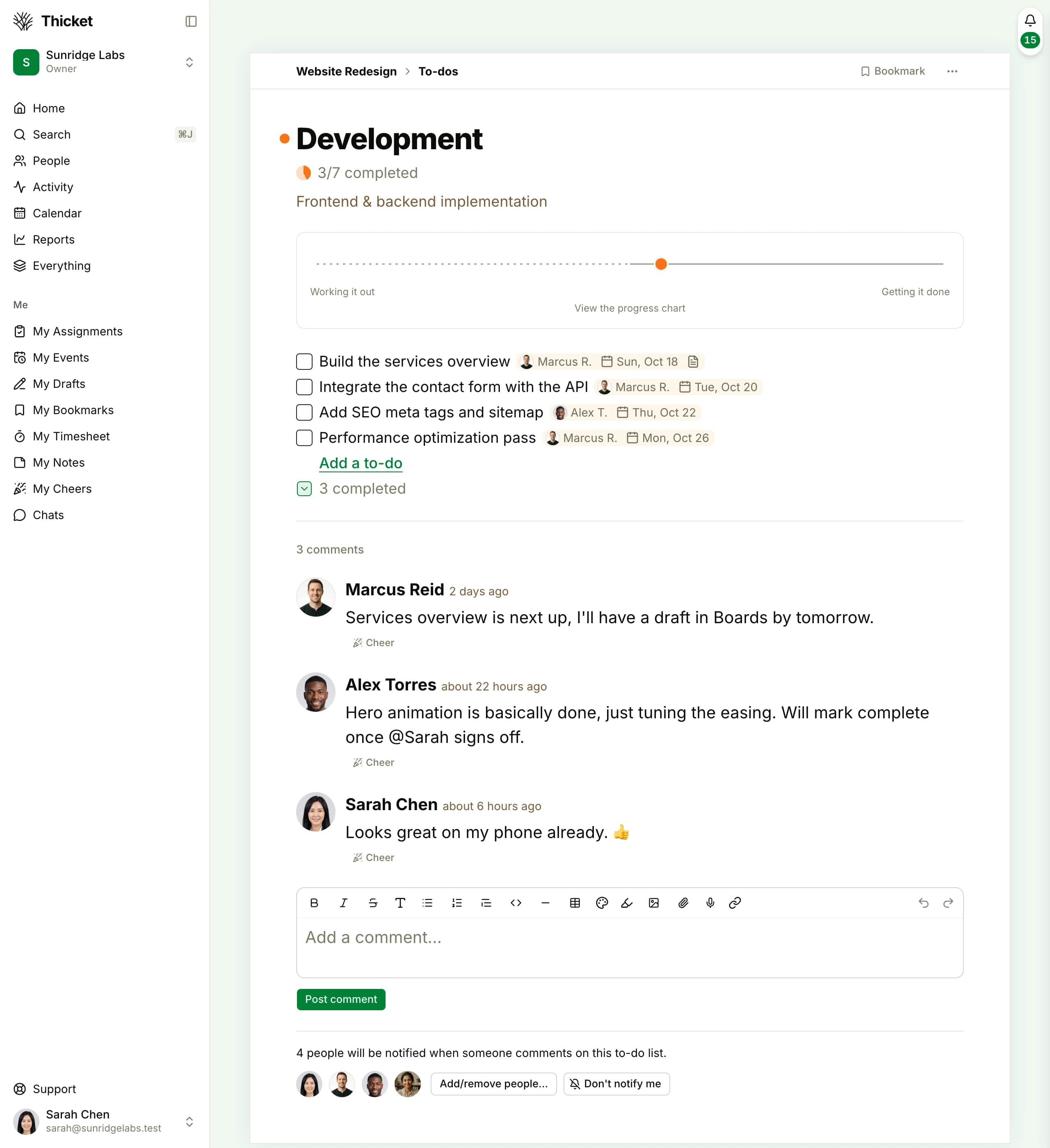Apply strikethrough formatting in editor toolbar

pyautogui.click(x=372, y=902)
